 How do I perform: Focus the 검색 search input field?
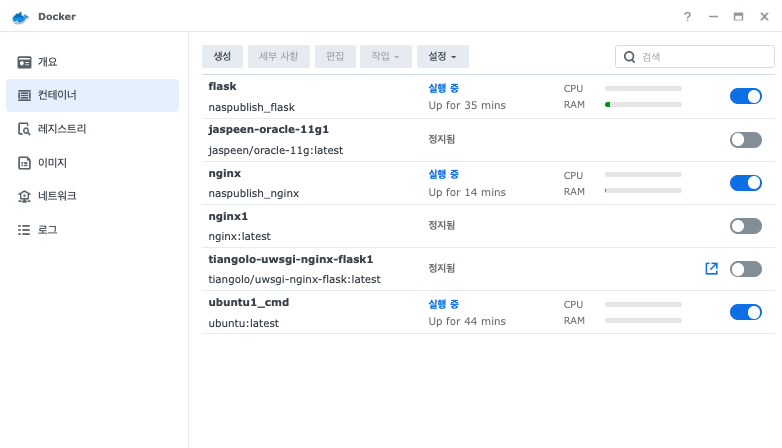click(695, 57)
